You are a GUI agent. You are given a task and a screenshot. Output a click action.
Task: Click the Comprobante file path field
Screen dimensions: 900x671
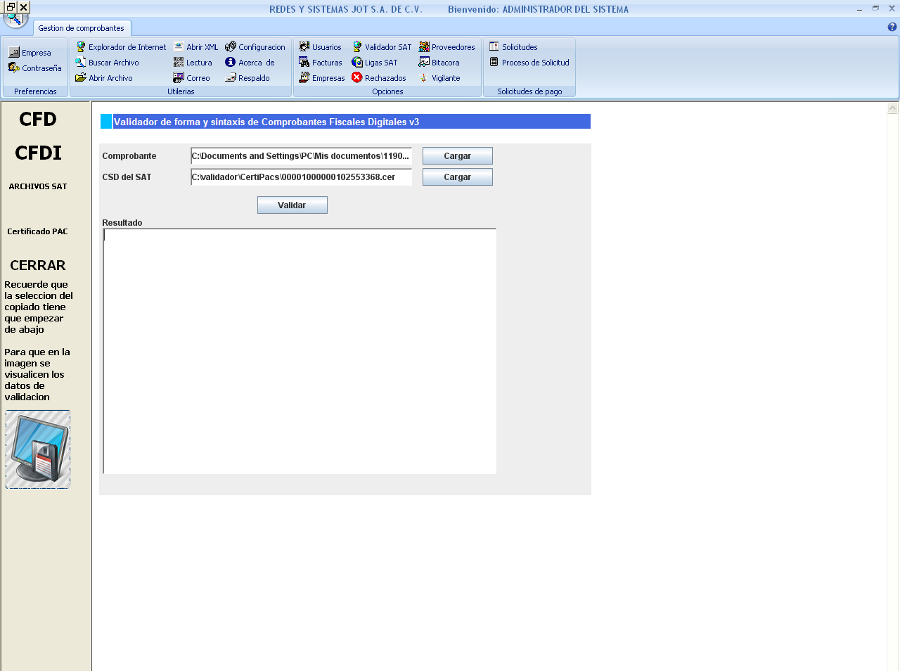tap(300, 156)
